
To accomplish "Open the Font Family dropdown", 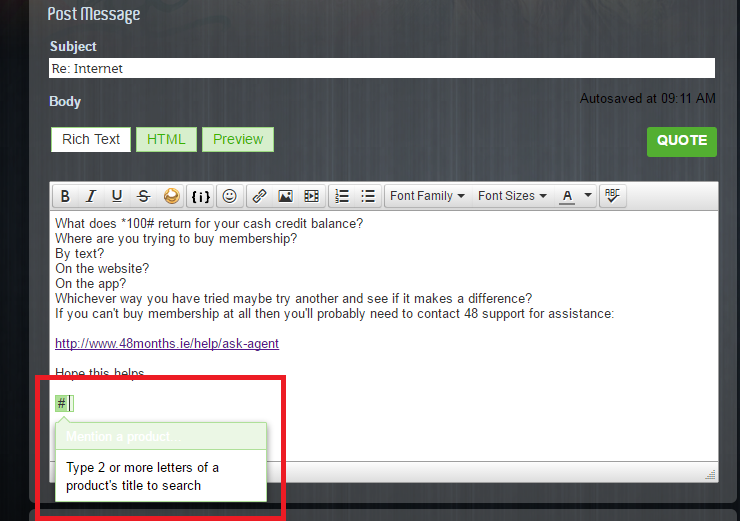I will tap(427, 196).
